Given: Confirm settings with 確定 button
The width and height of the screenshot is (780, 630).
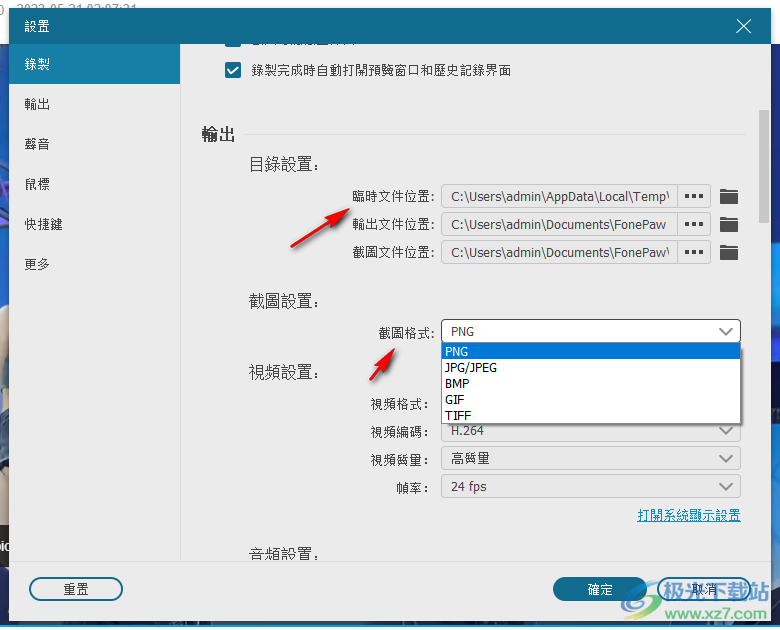Looking at the screenshot, I should point(600,589).
